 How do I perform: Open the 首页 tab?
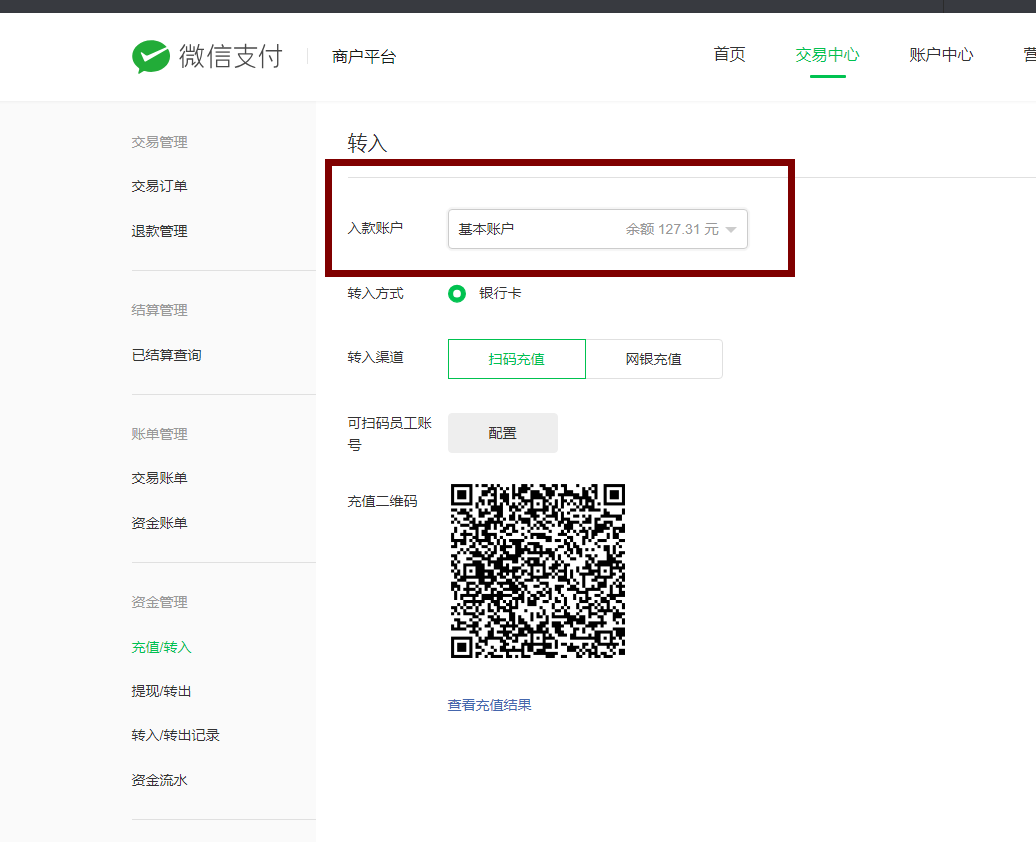coord(729,55)
